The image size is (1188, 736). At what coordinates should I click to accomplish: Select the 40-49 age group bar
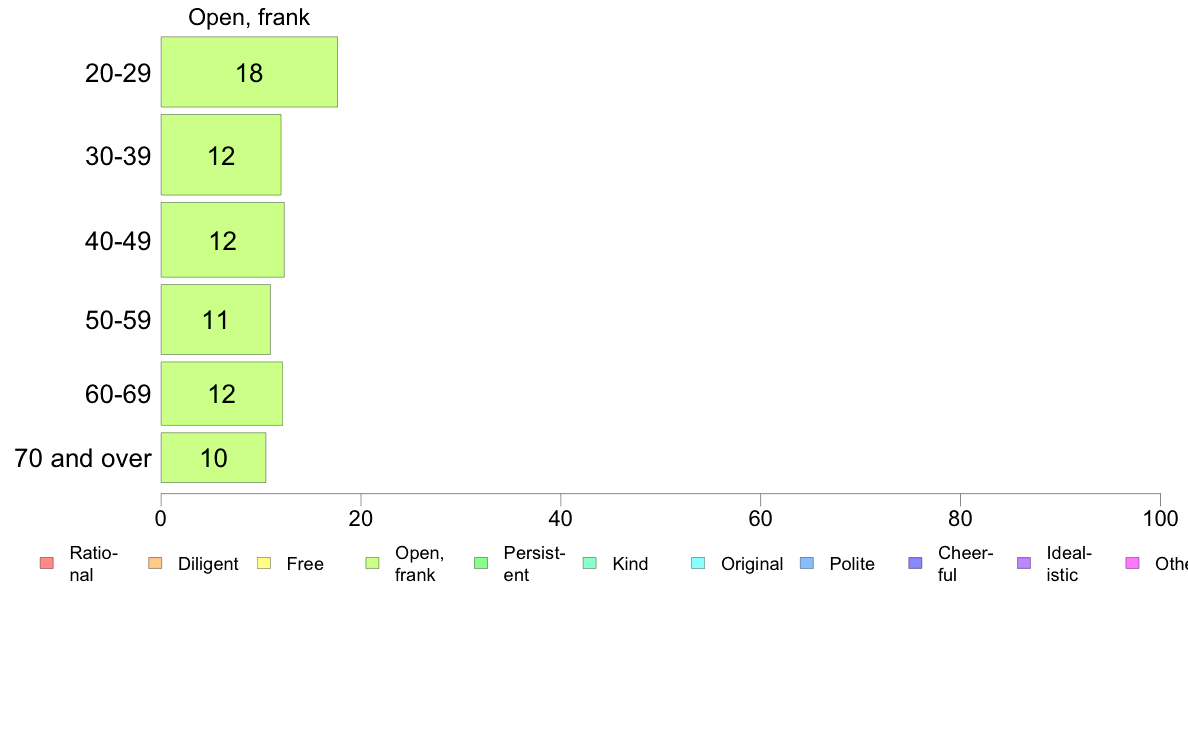click(223, 240)
